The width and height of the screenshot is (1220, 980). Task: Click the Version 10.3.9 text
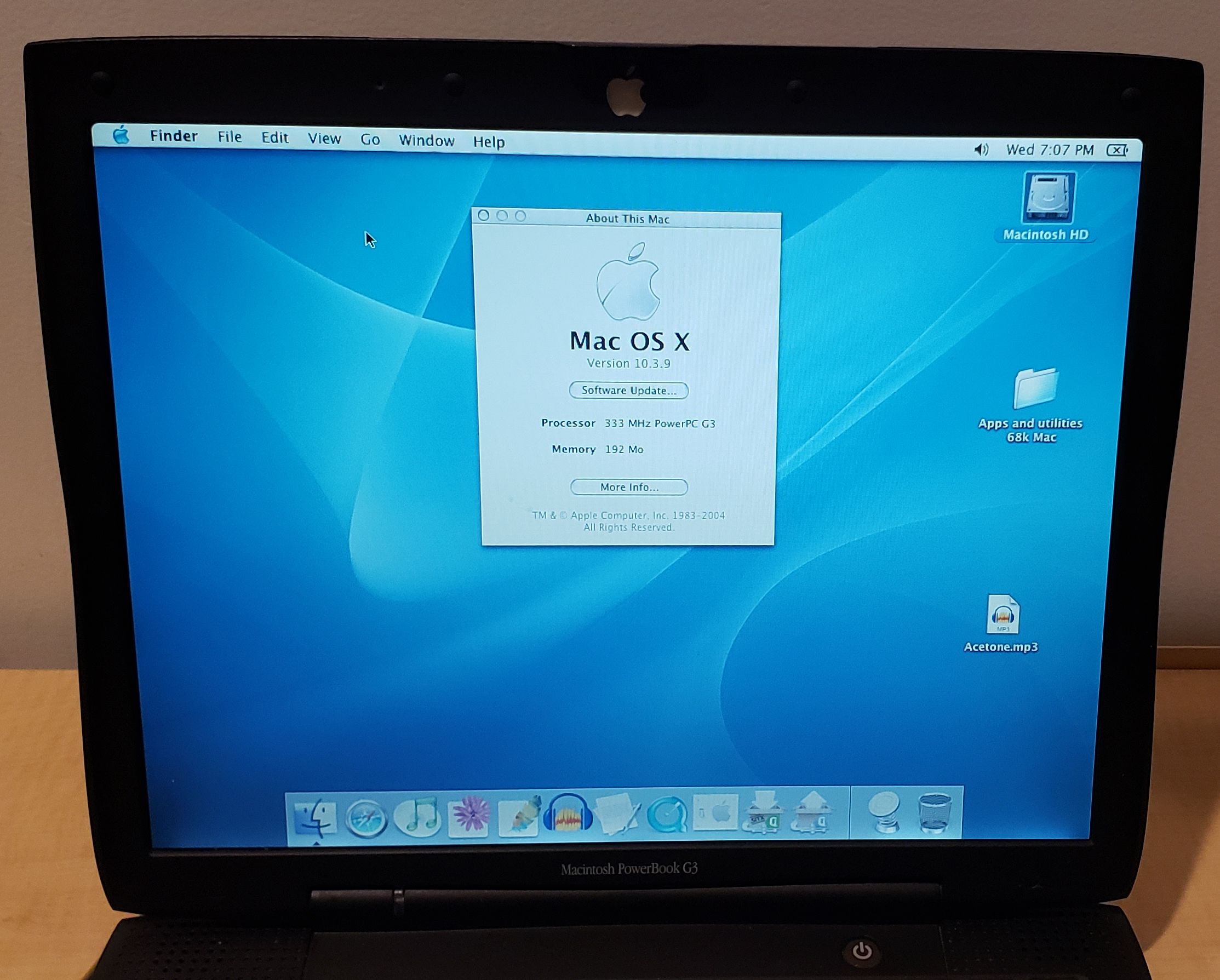coord(629,363)
